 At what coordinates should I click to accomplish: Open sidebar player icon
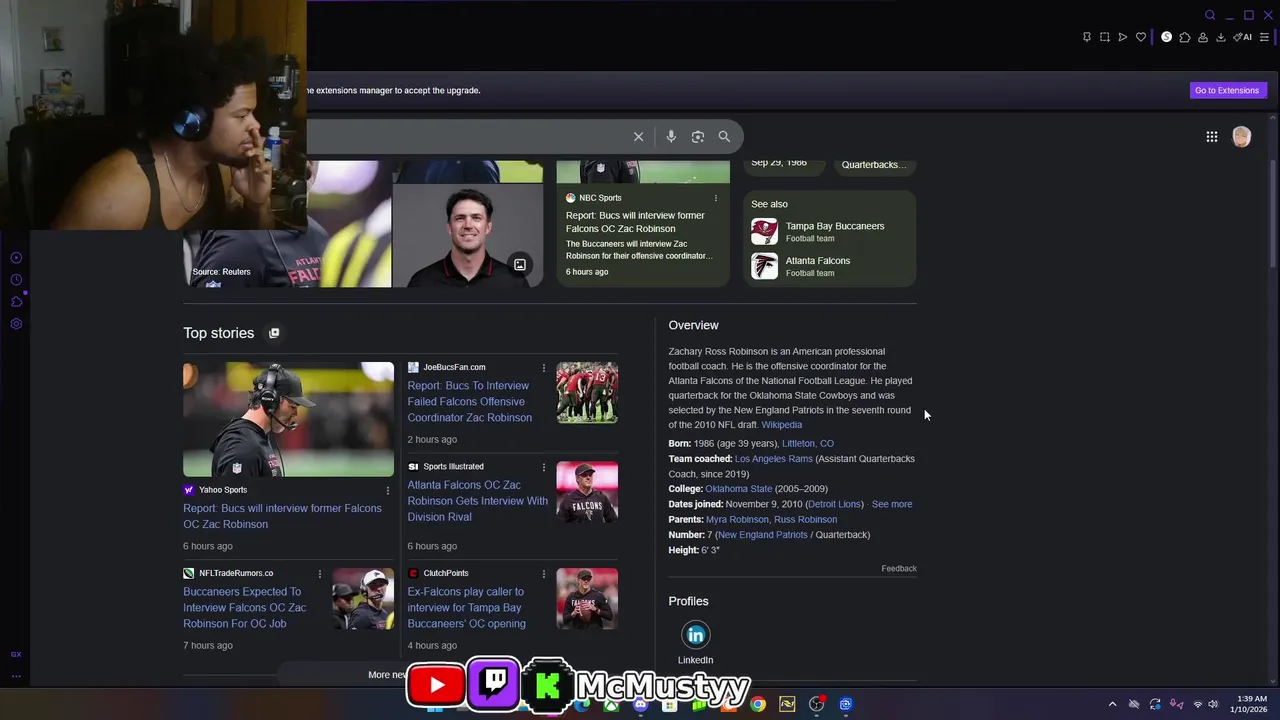pos(16,258)
